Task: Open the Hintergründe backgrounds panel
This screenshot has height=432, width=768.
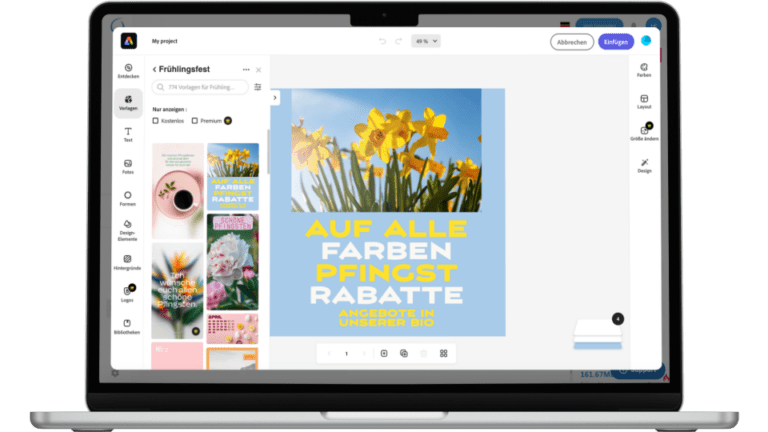Action: [128, 262]
